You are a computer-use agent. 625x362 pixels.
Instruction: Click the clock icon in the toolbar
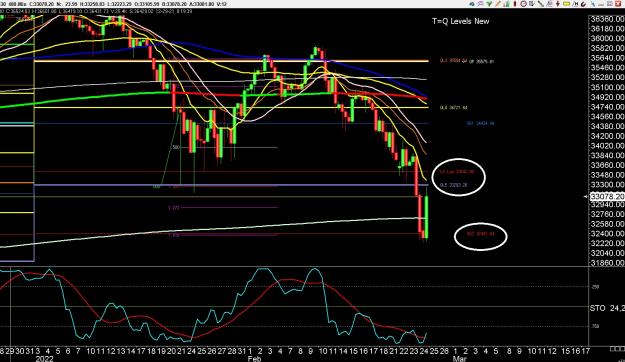coord(524,4)
